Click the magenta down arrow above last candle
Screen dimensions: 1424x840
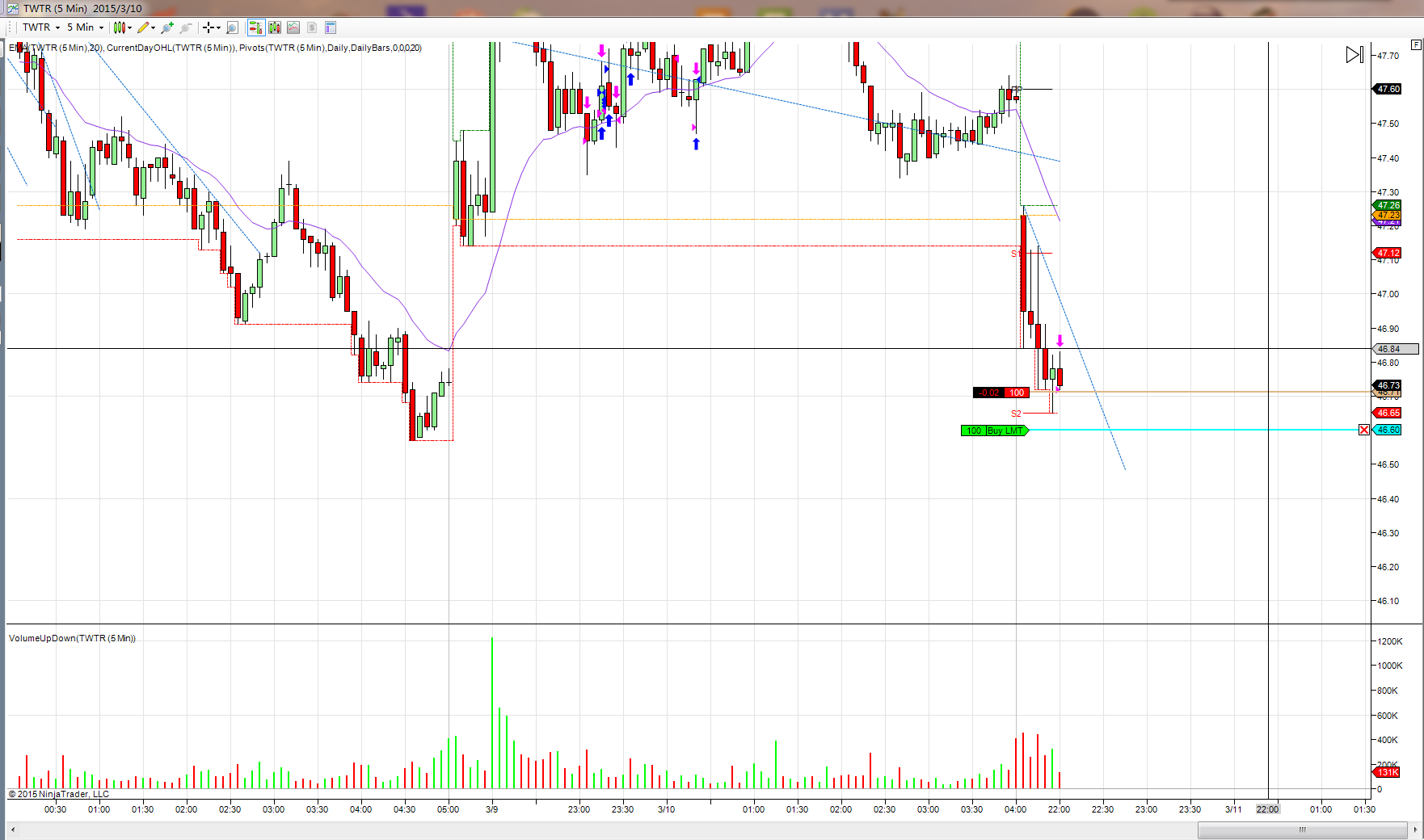point(1060,341)
